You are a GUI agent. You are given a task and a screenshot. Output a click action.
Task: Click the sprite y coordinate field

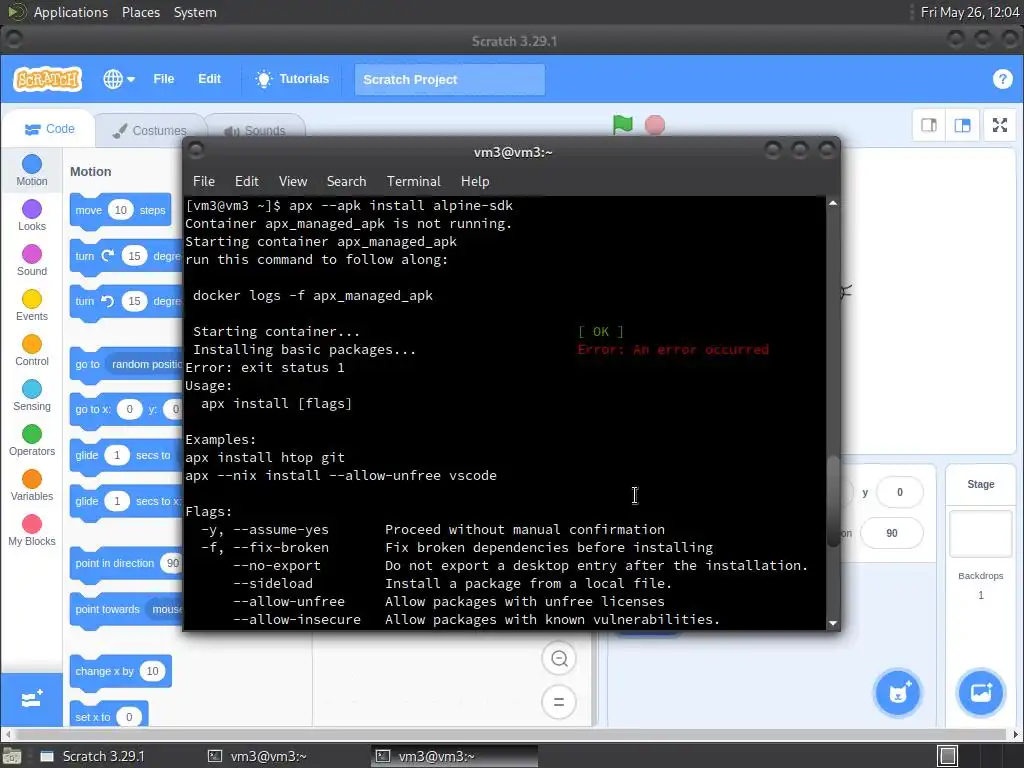(899, 492)
